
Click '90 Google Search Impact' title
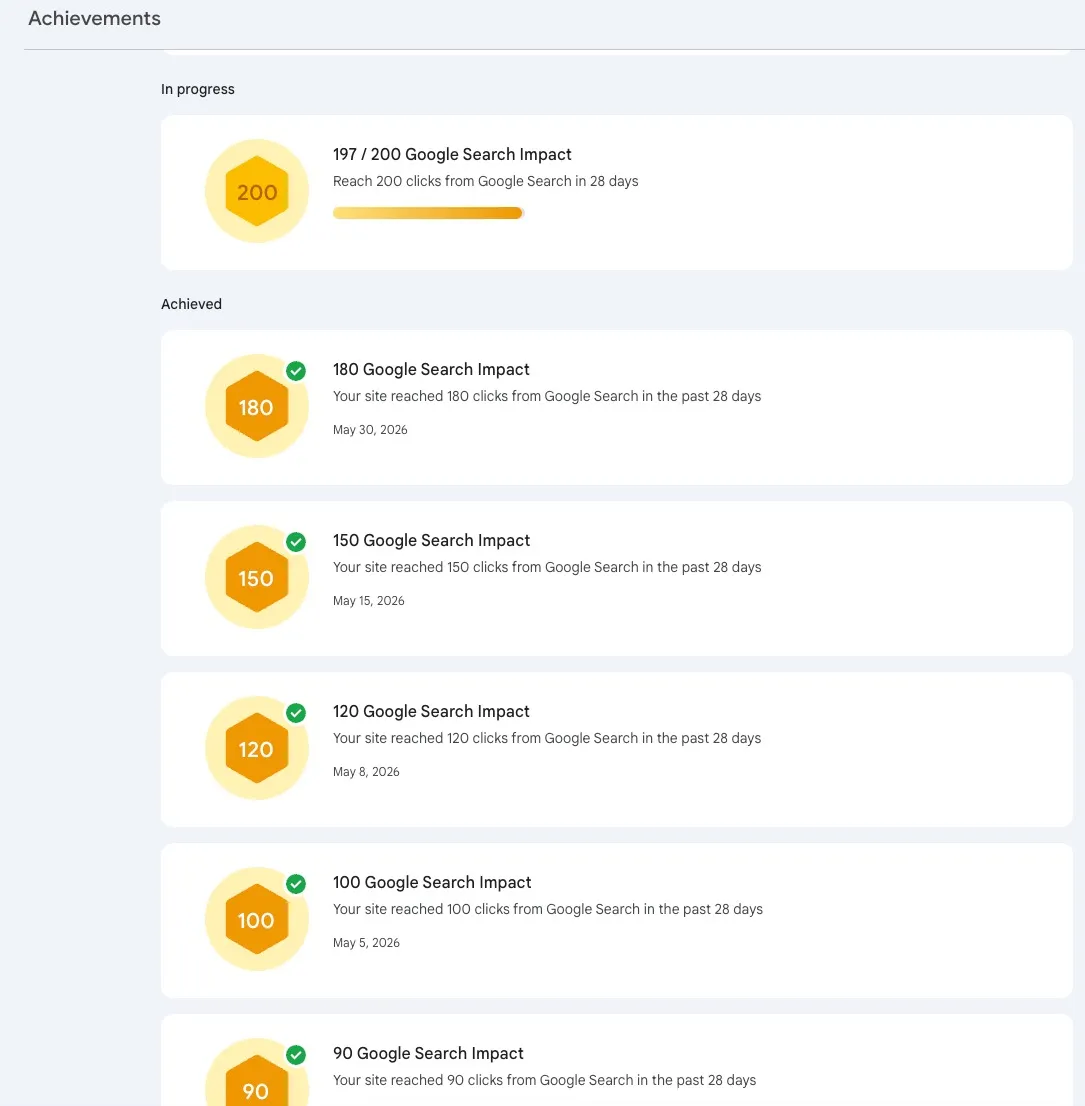click(x=428, y=1053)
